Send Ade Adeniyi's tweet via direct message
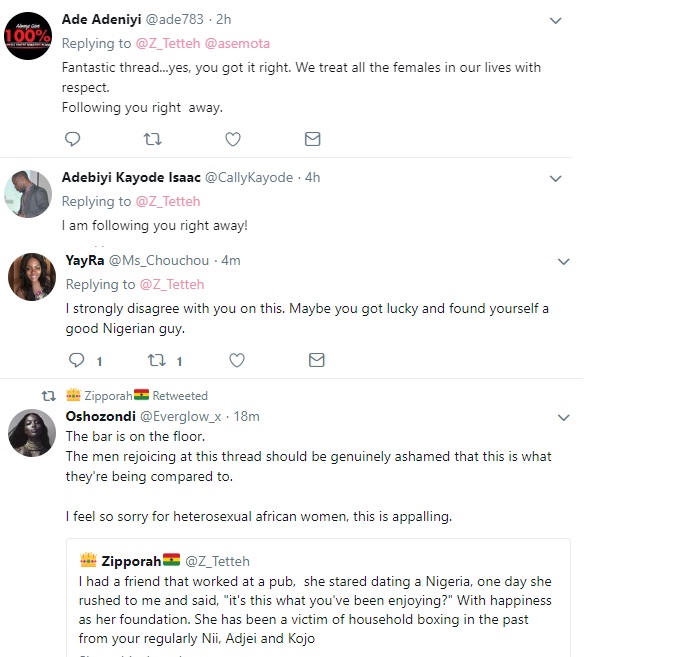Viewport: 700px width, 657px height. 312,139
